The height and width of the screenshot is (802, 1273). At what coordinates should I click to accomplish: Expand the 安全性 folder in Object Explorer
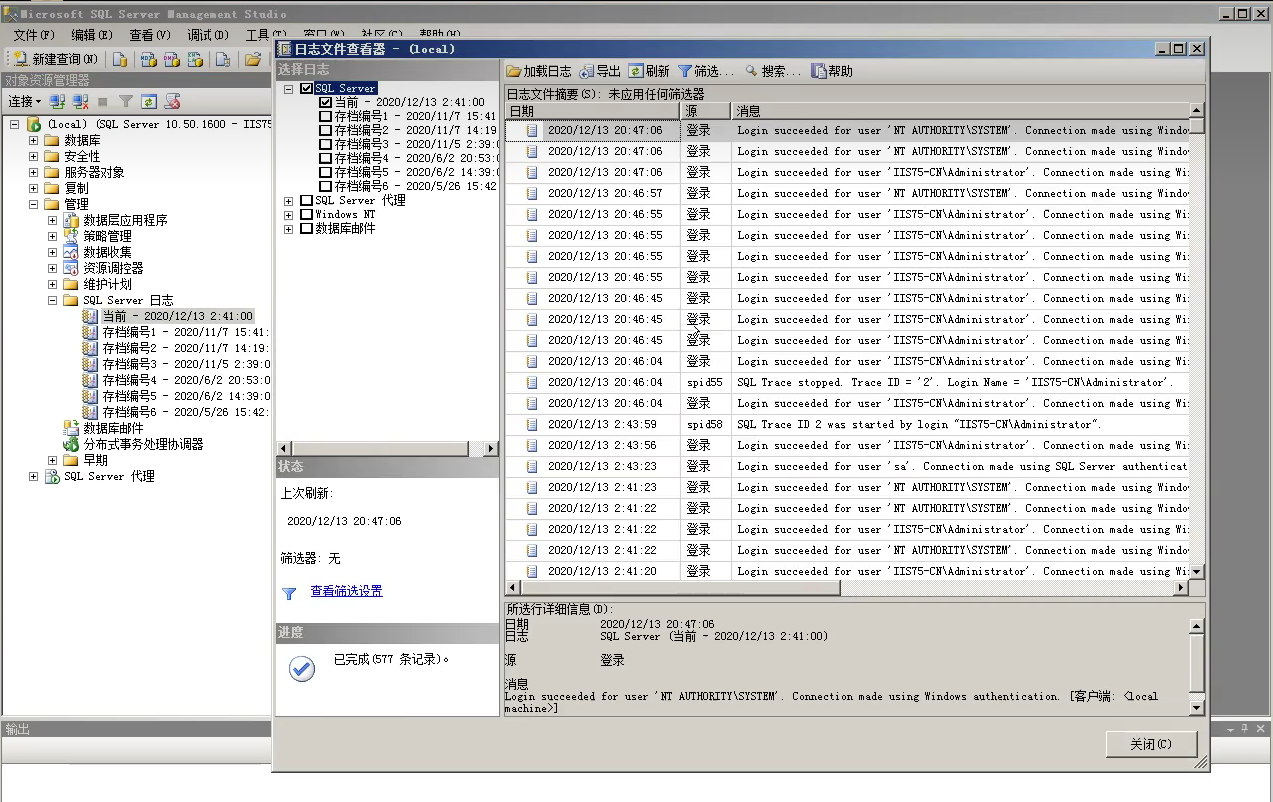click(33, 156)
